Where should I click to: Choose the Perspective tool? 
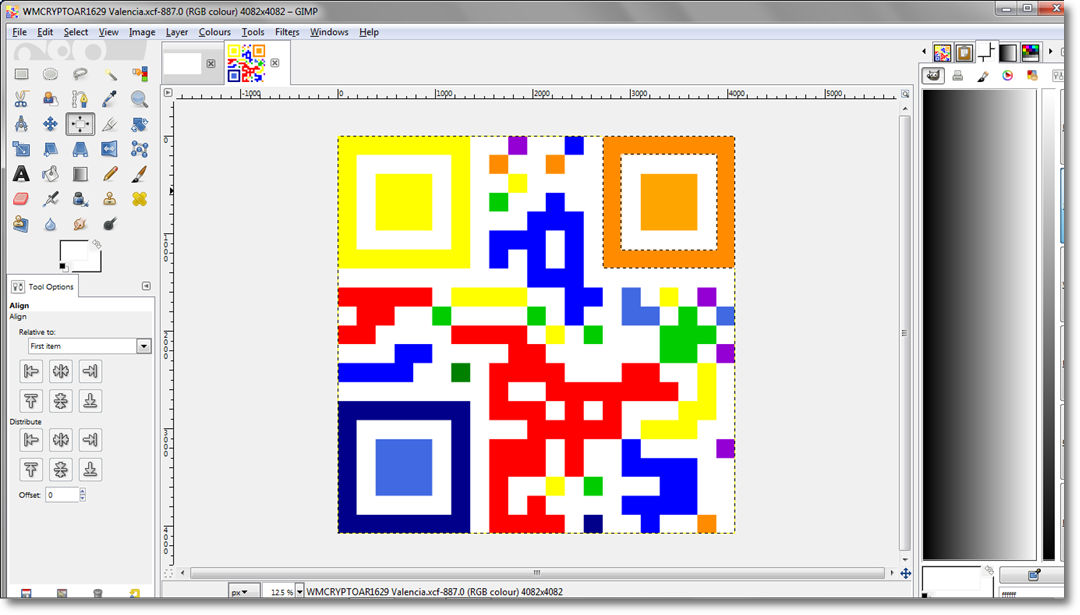click(80, 149)
